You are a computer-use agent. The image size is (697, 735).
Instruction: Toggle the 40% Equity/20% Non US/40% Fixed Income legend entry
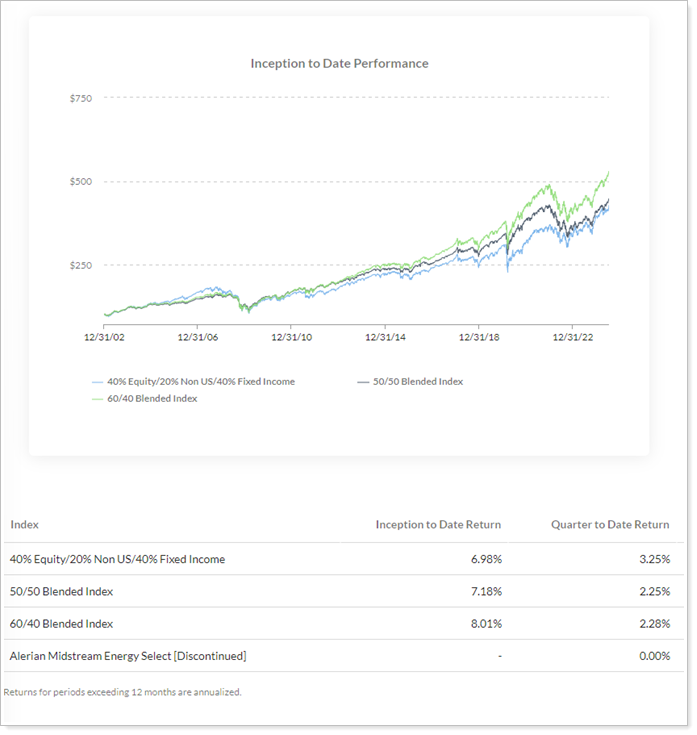(200, 381)
